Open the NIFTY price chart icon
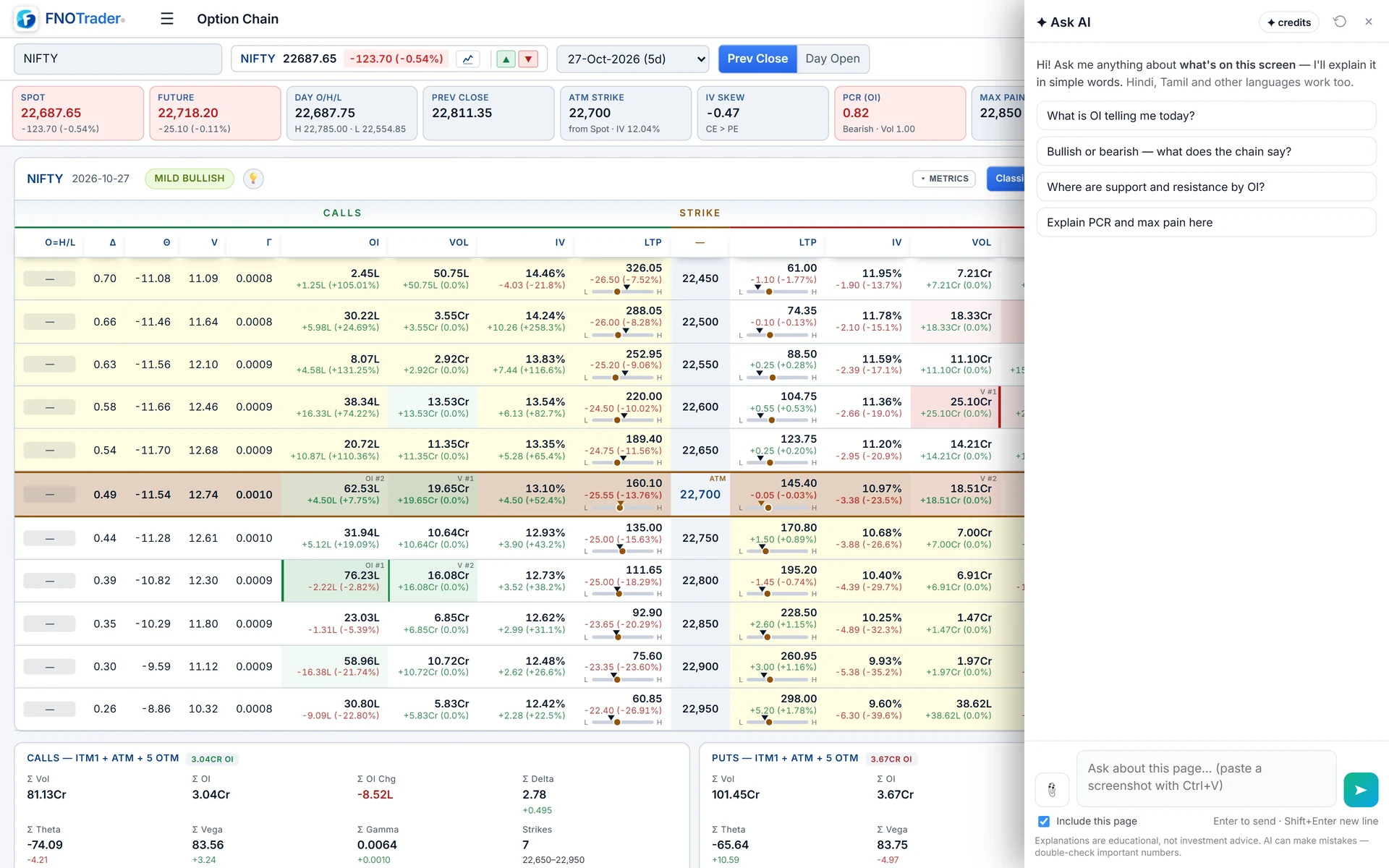1389x868 pixels. coord(468,59)
